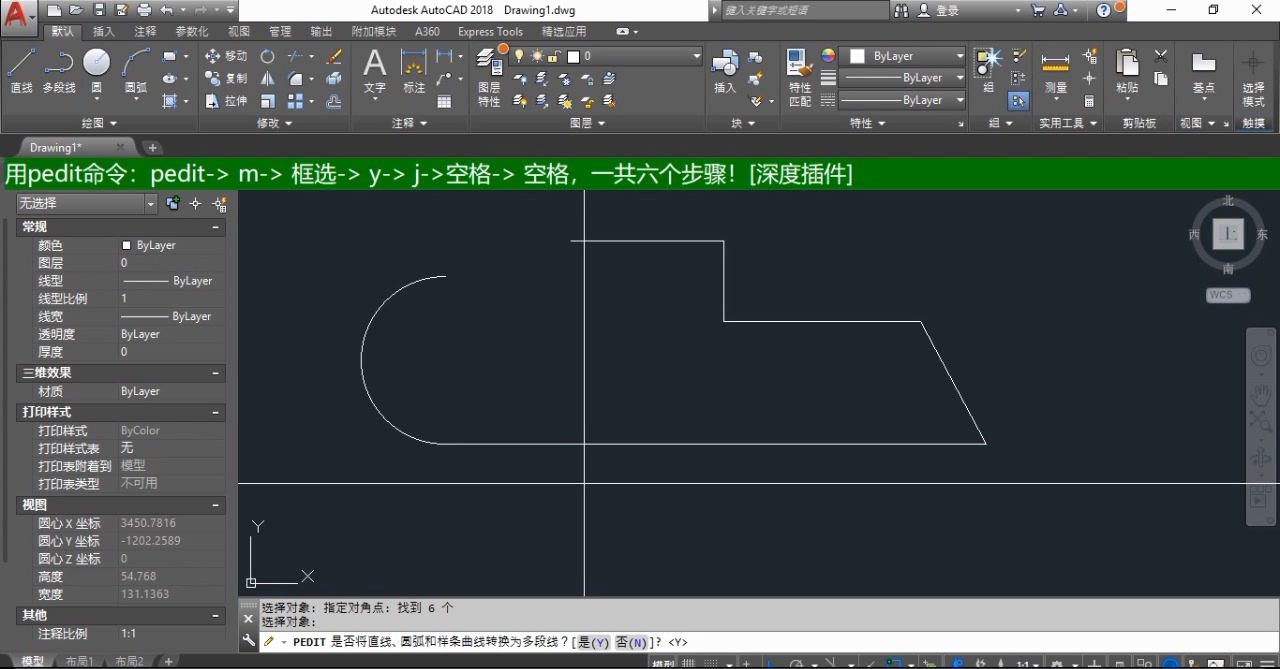Select the Polyline (多段线) tool
This screenshot has width=1280, height=669.
[59, 70]
